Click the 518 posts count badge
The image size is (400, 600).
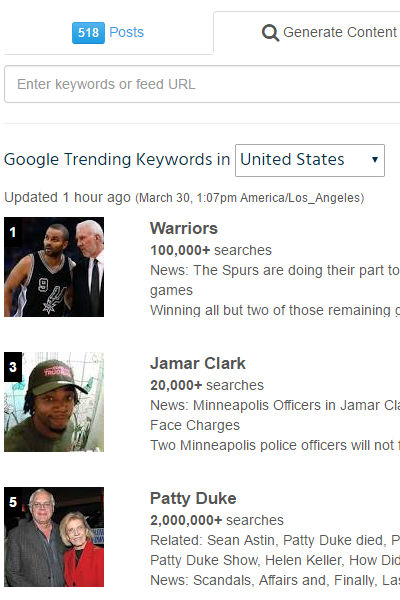point(88,33)
